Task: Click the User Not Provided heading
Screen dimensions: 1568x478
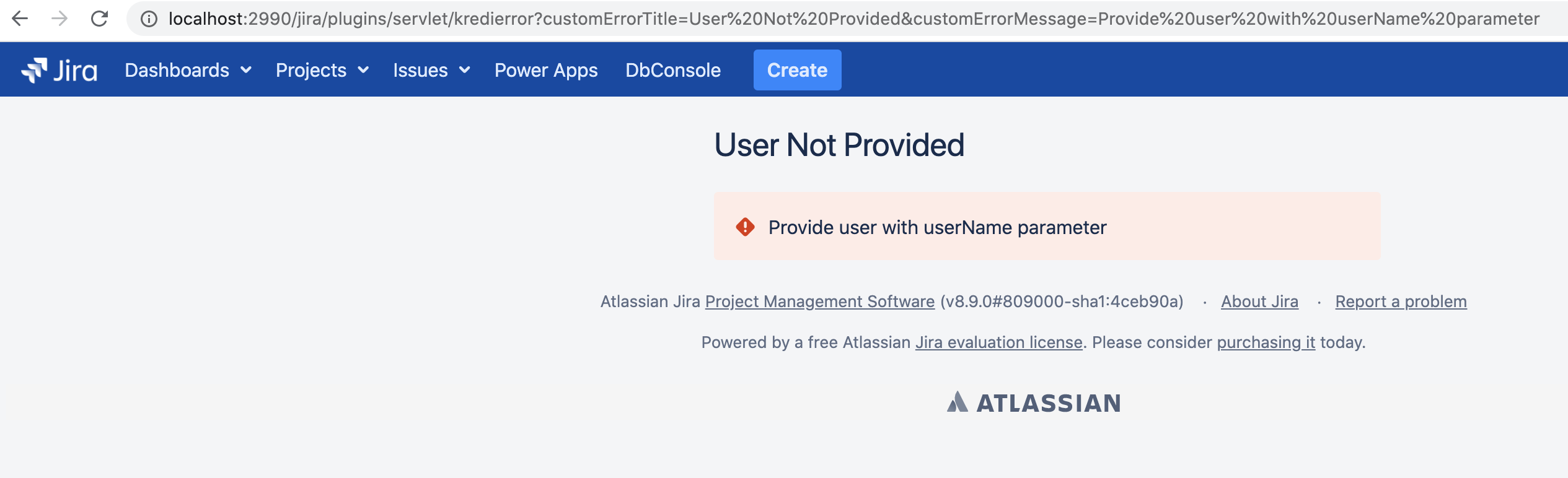Action: [x=839, y=145]
